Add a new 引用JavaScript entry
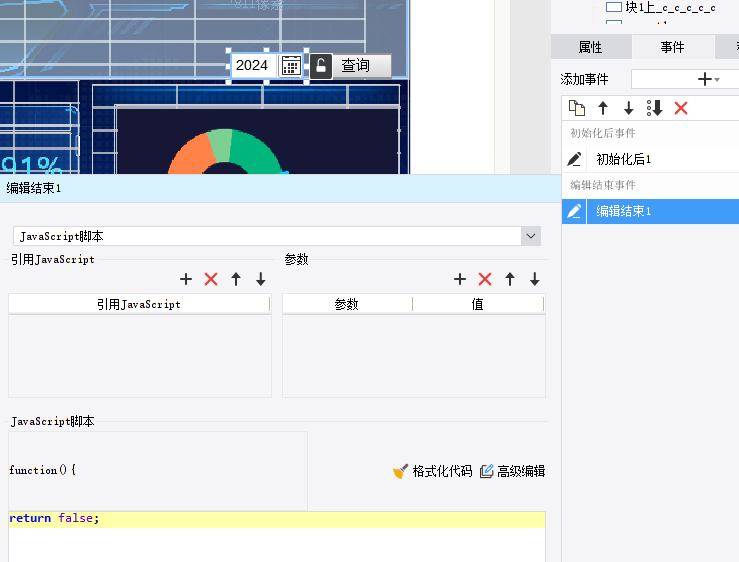This screenshot has width=739, height=562. (186, 279)
